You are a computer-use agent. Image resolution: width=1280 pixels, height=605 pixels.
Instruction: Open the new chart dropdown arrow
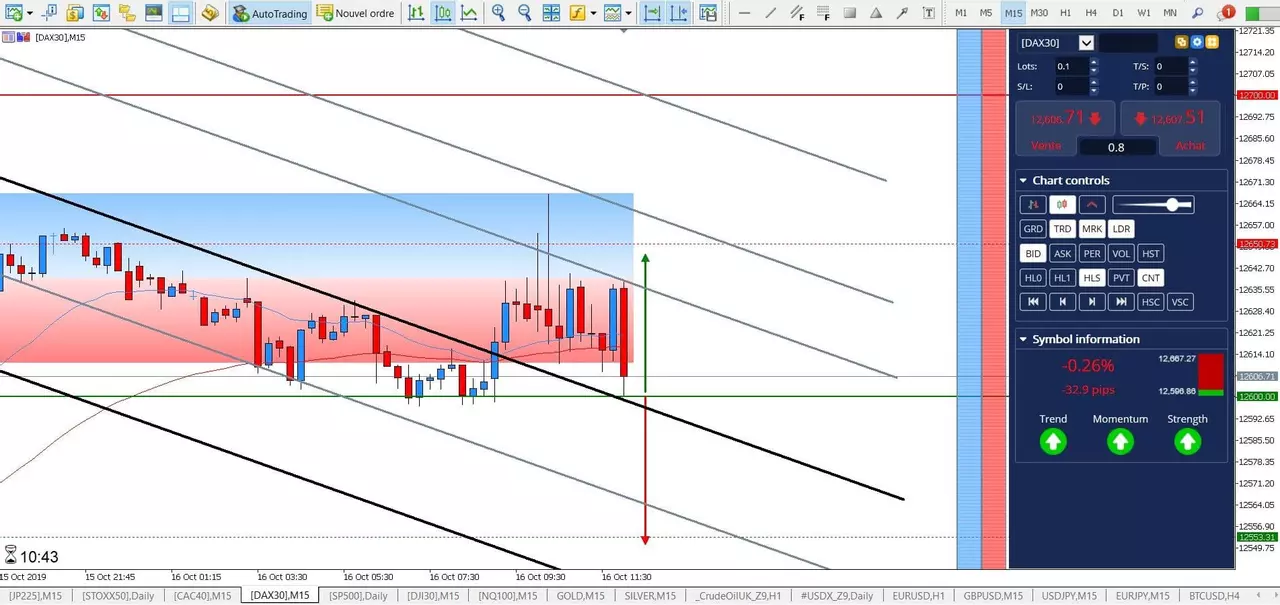coord(31,14)
